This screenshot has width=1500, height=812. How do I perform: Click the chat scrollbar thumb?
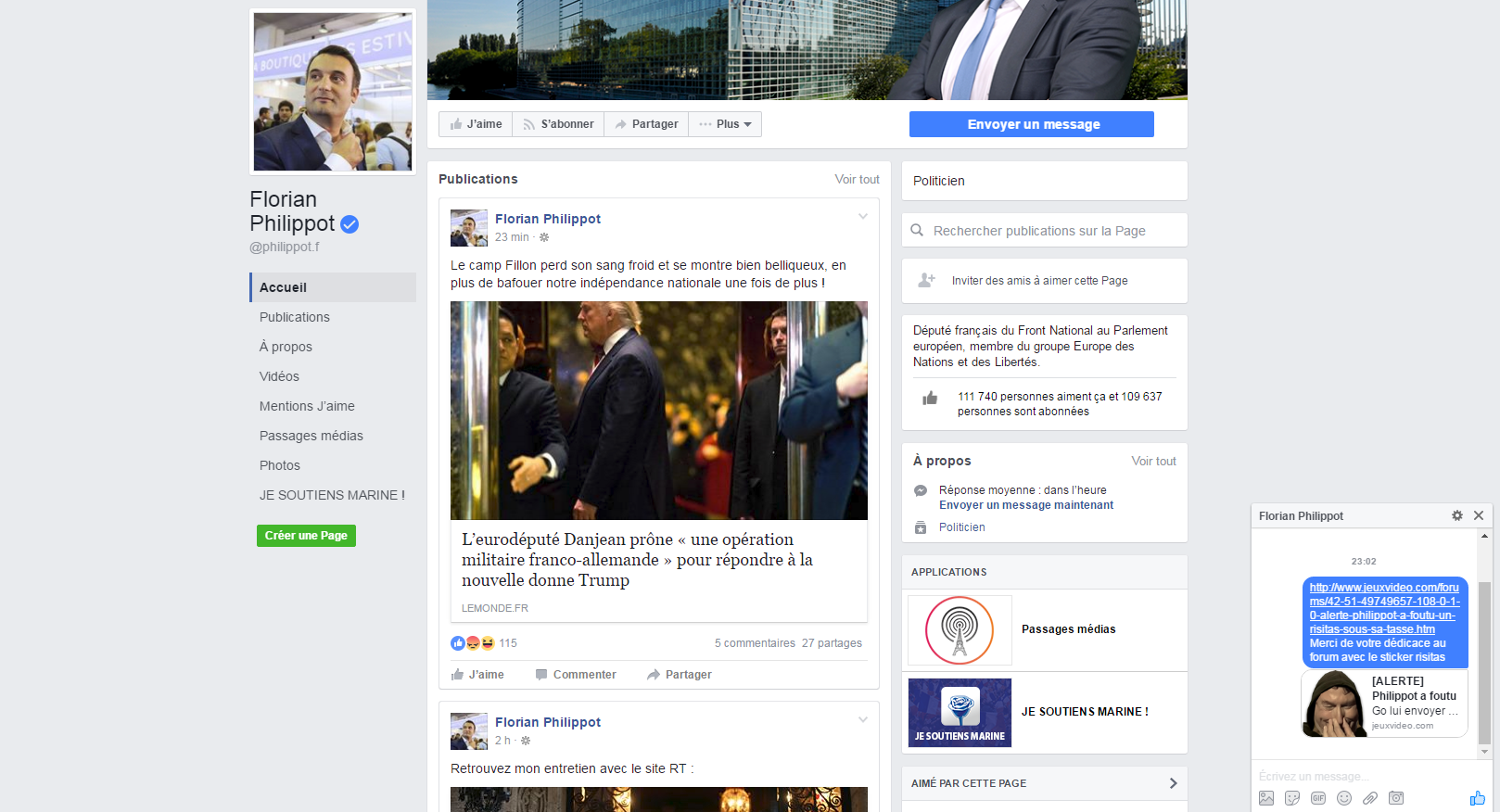[x=1484, y=663]
